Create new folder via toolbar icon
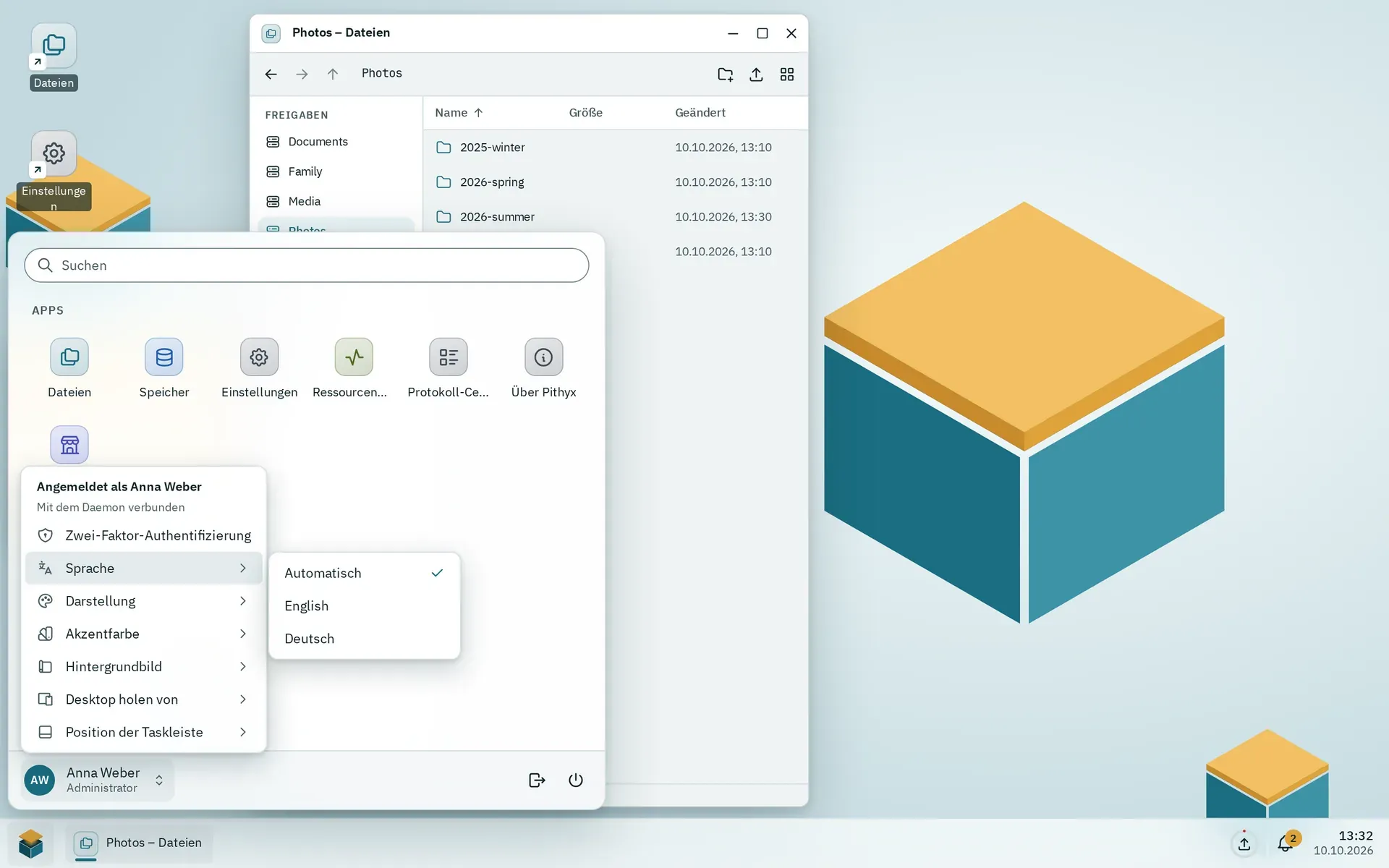1389x868 pixels. point(725,75)
